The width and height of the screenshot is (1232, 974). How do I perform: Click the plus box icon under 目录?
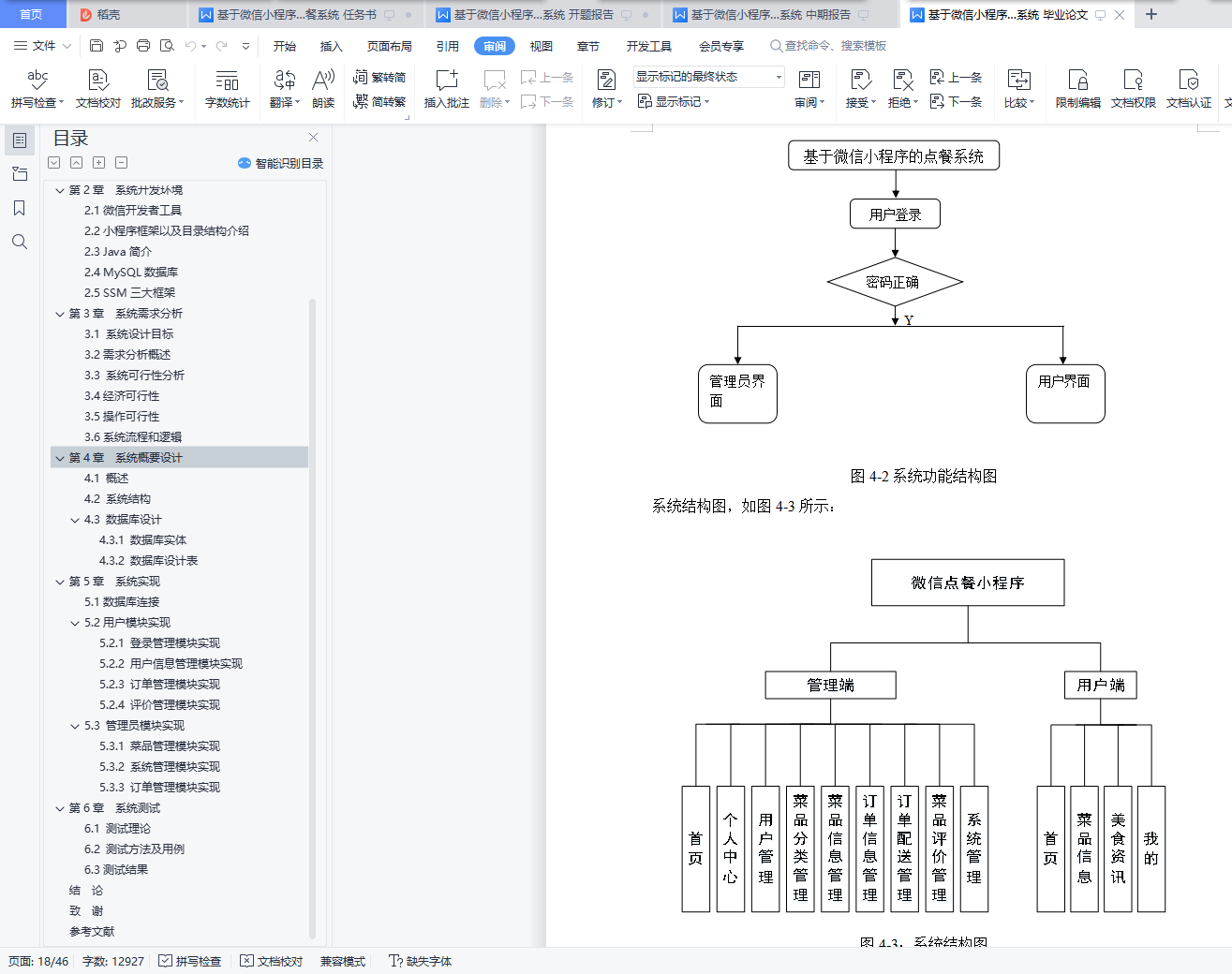coord(99,163)
